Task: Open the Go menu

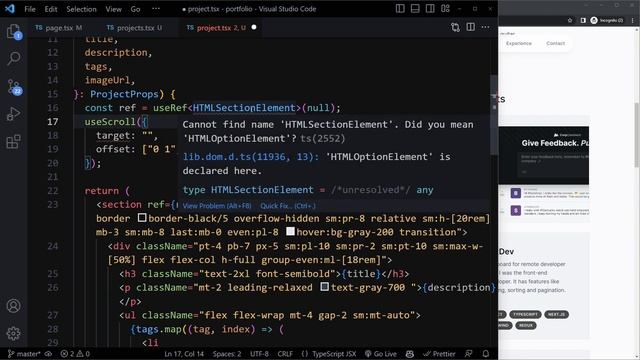Action: [x=136, y=9]
